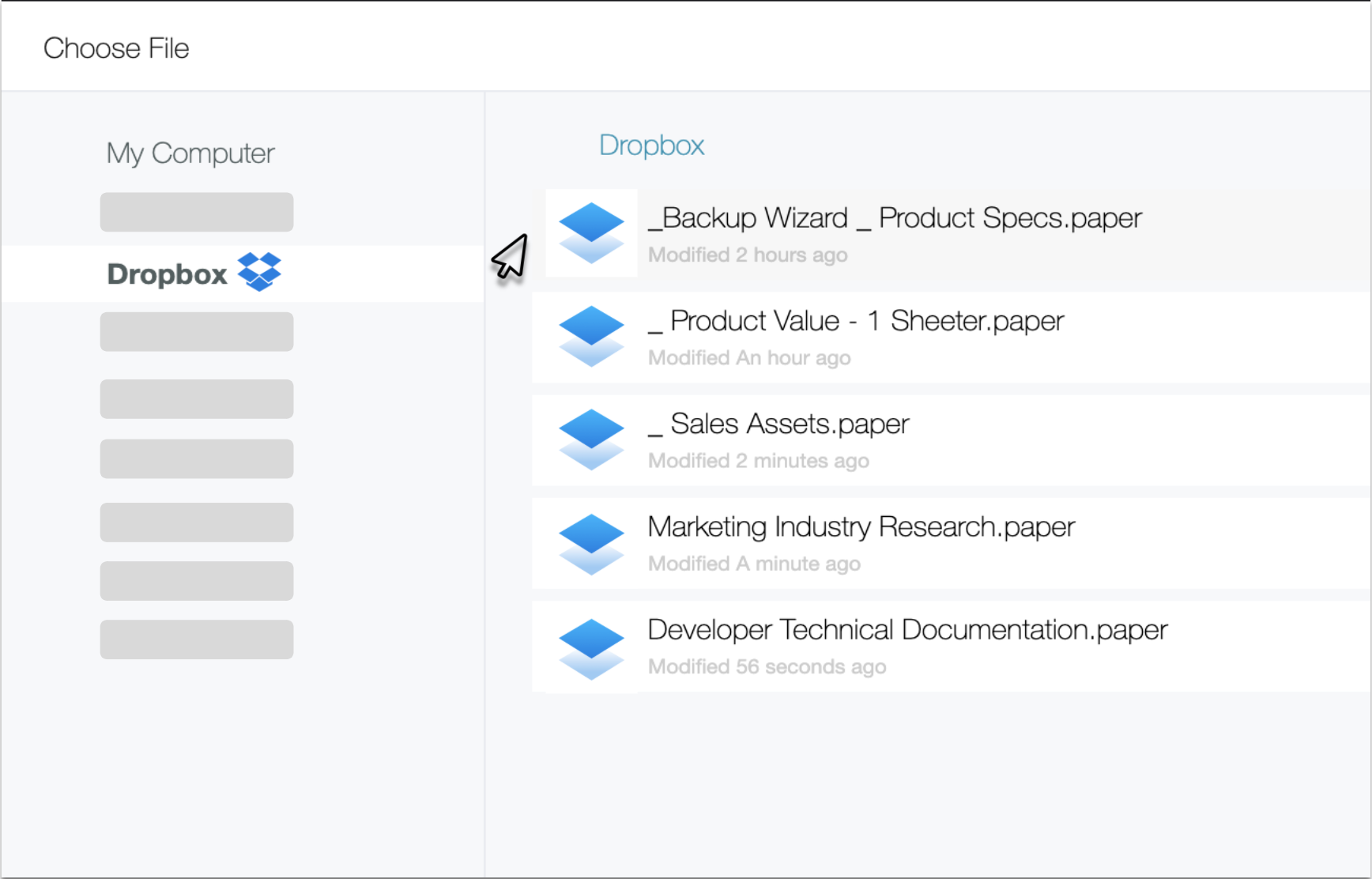Click the "Modified 2 hours ago" text
The width and height of the screenshot is (1372, 879).
click(747, 255)
